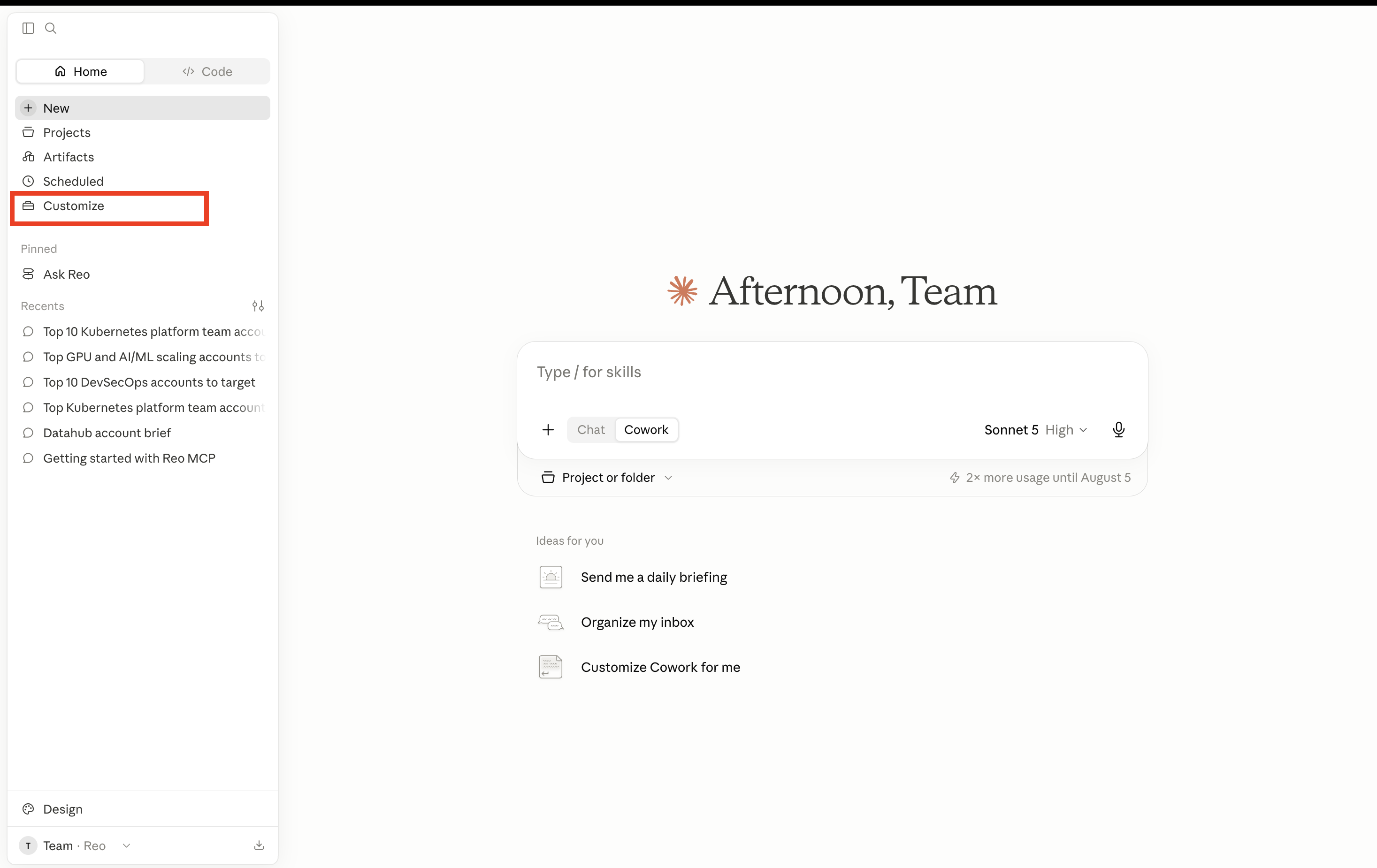Screen dimensions: 1377x868
Task: Open Top 10 Kubernetes platform team chat
Action: pos(142,332)
